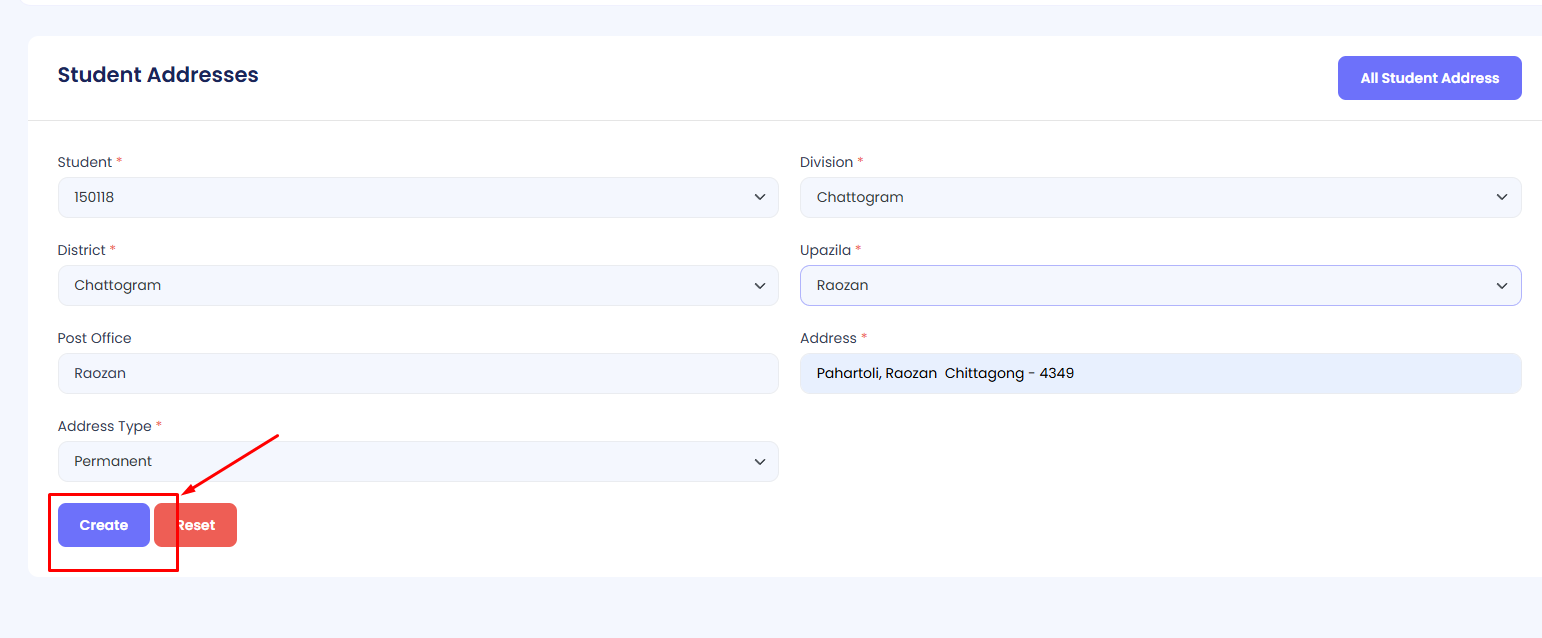Open the Division dropdown set to Chattogram
The height and width of the screenshot is (638, 1542).
[x=1140, y=198]
